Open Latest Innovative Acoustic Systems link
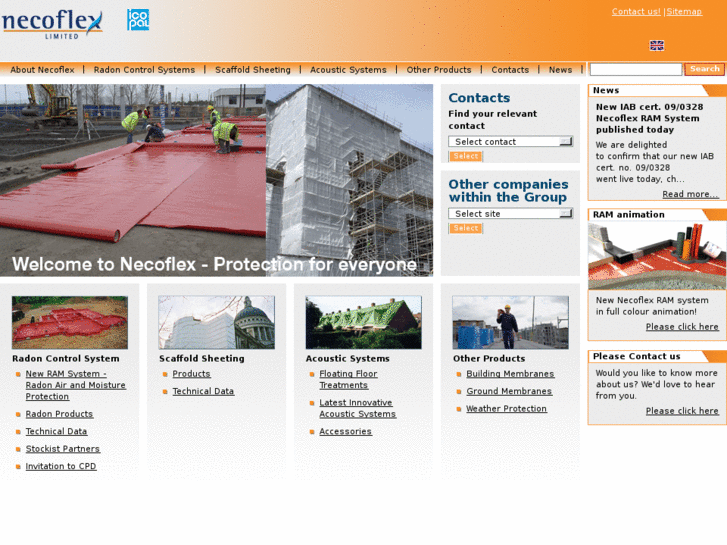The image size is (727, 545). [357, 408]
